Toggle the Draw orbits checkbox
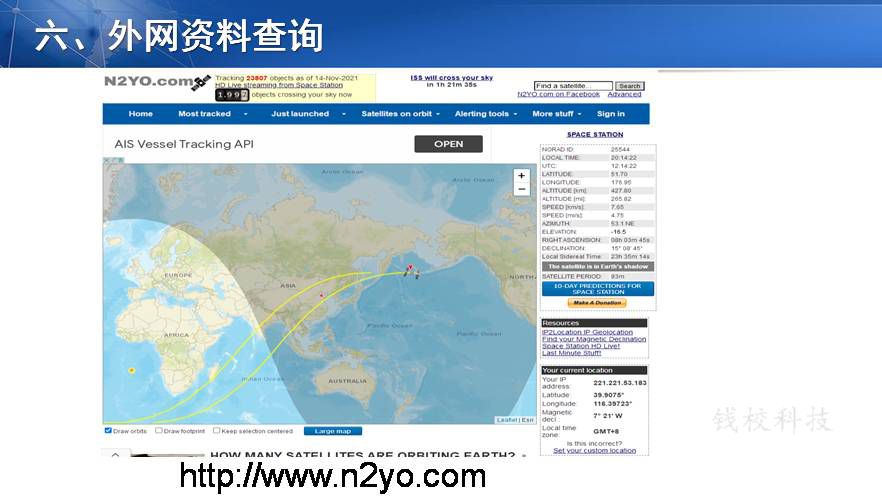Viewport: 882px width, 496px height. point(108,431)
